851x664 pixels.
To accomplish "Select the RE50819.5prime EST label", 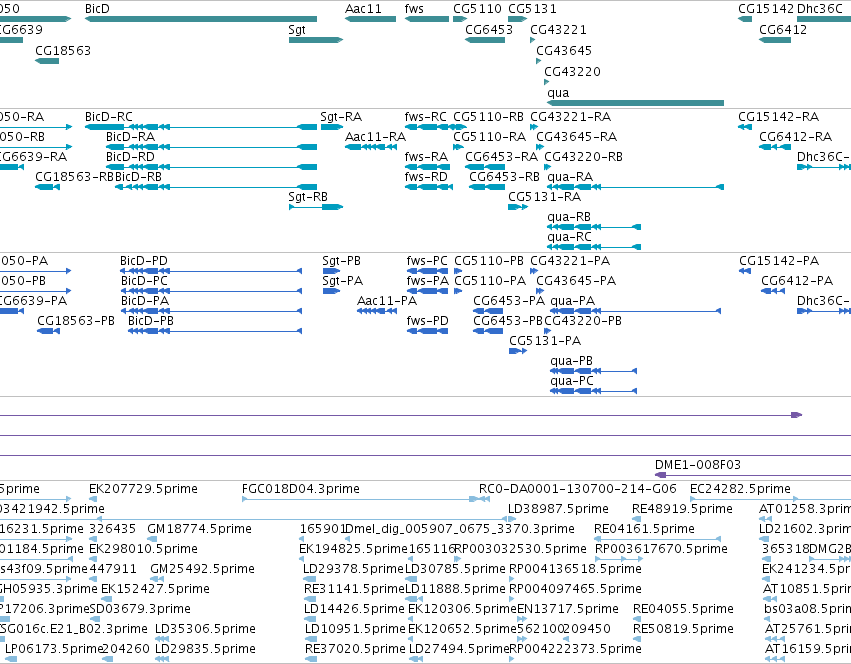I will (x=683, y=629).
